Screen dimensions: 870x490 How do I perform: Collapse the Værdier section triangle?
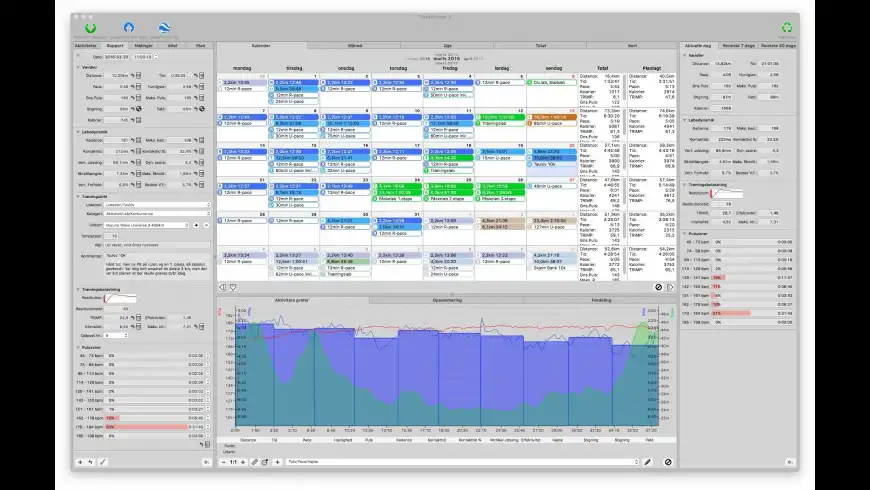coord(78,67)
